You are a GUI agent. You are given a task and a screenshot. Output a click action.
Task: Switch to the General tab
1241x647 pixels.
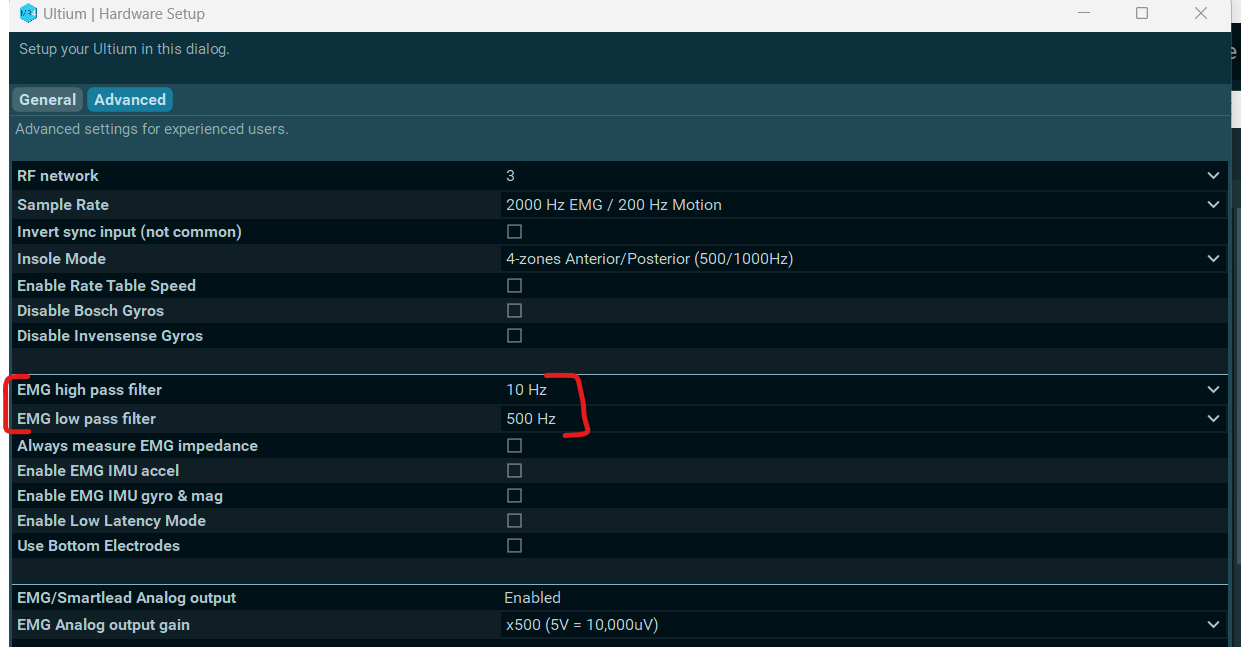(47, 100)
